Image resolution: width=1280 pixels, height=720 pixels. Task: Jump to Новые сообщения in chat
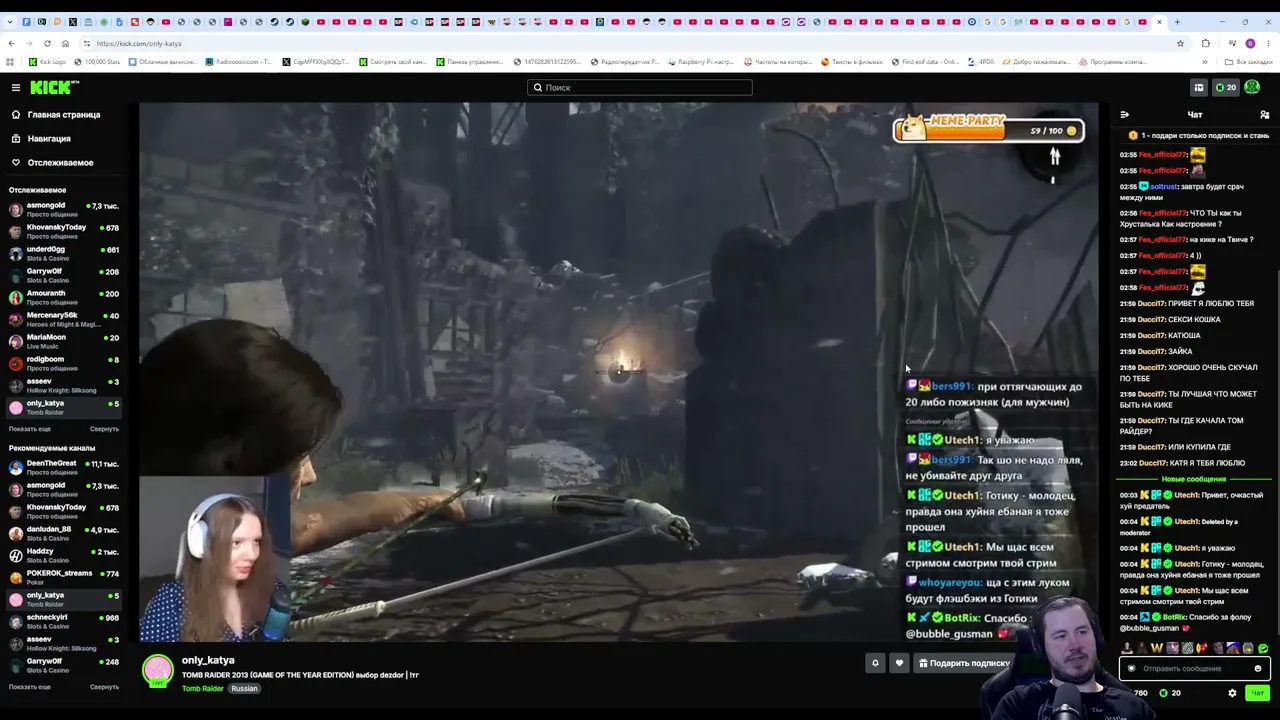(x=1194, y=479)
